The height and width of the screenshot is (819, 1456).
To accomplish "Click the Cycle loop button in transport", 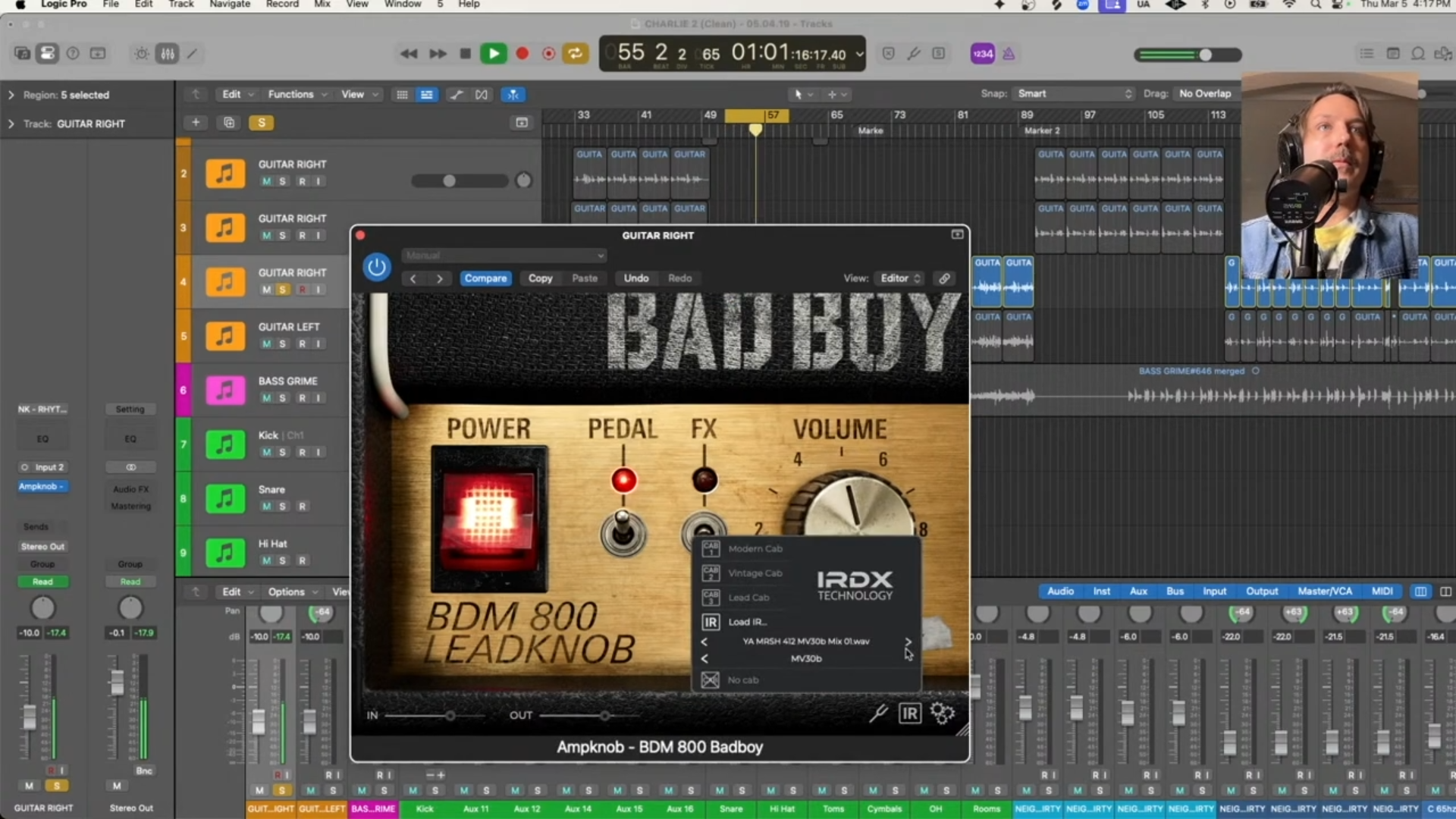I will (x=575, y=54).
